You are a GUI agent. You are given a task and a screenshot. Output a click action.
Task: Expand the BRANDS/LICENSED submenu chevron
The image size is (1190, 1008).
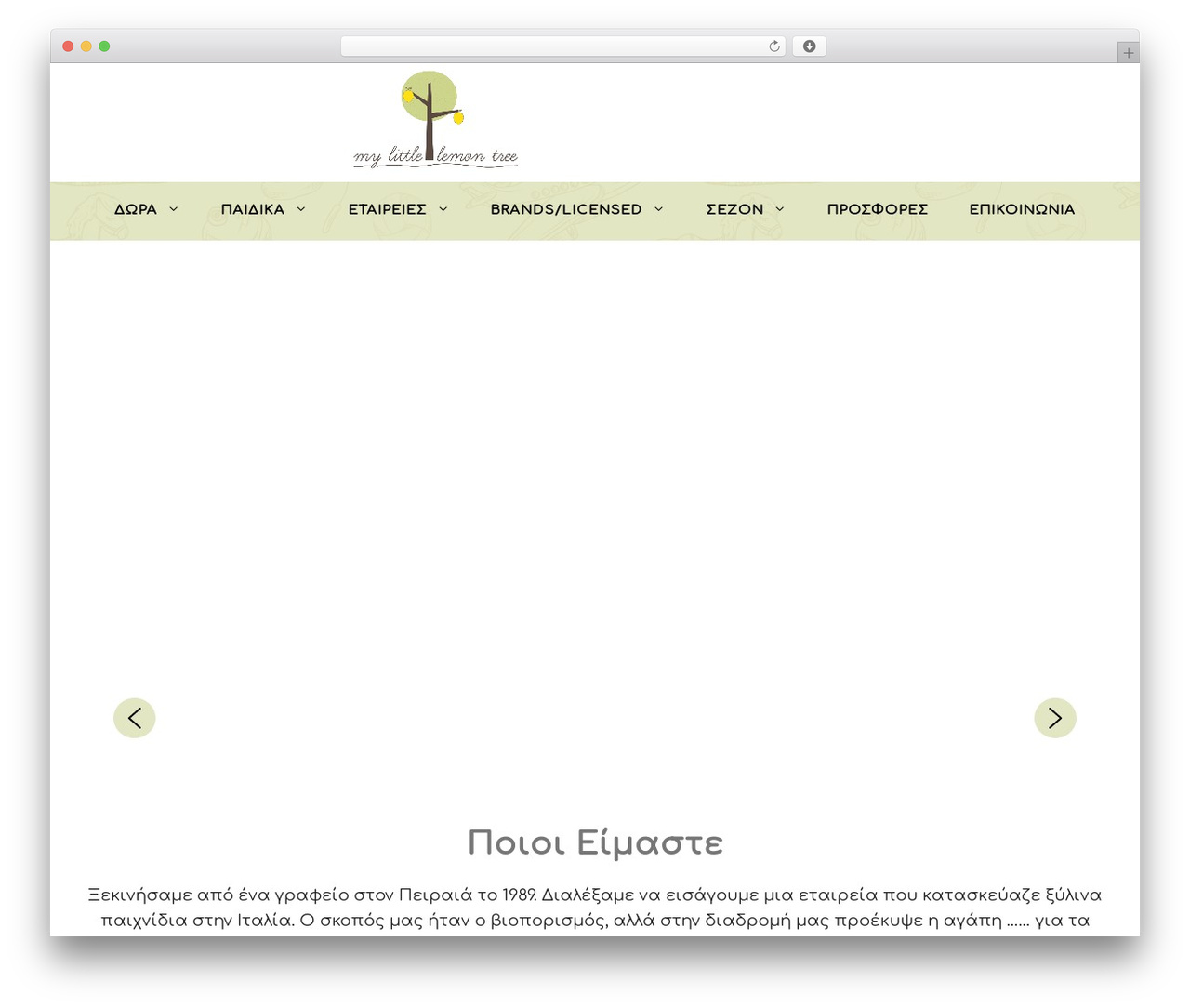[659, 209]
